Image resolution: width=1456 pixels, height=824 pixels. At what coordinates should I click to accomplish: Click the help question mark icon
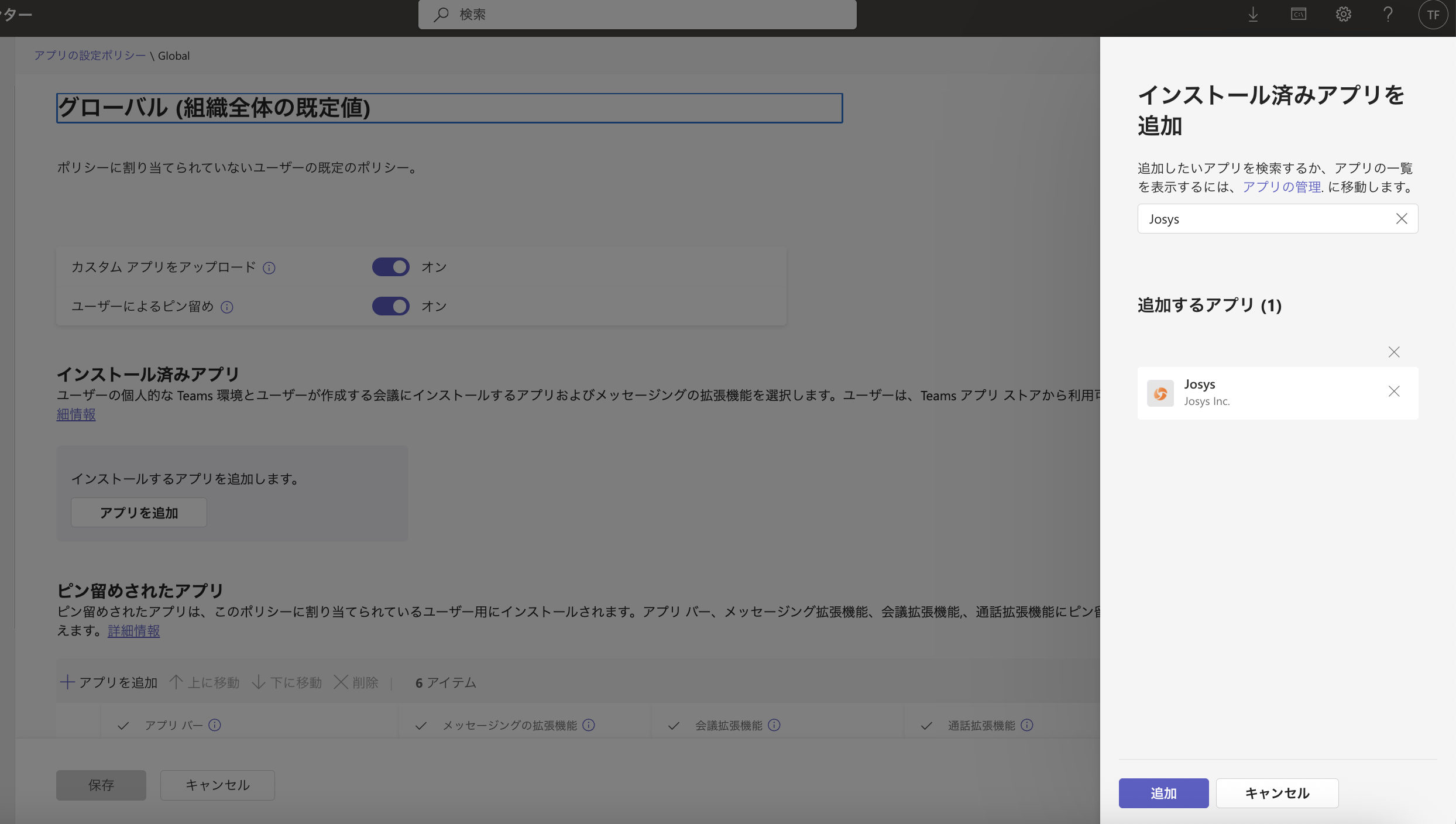(1388, 15)
